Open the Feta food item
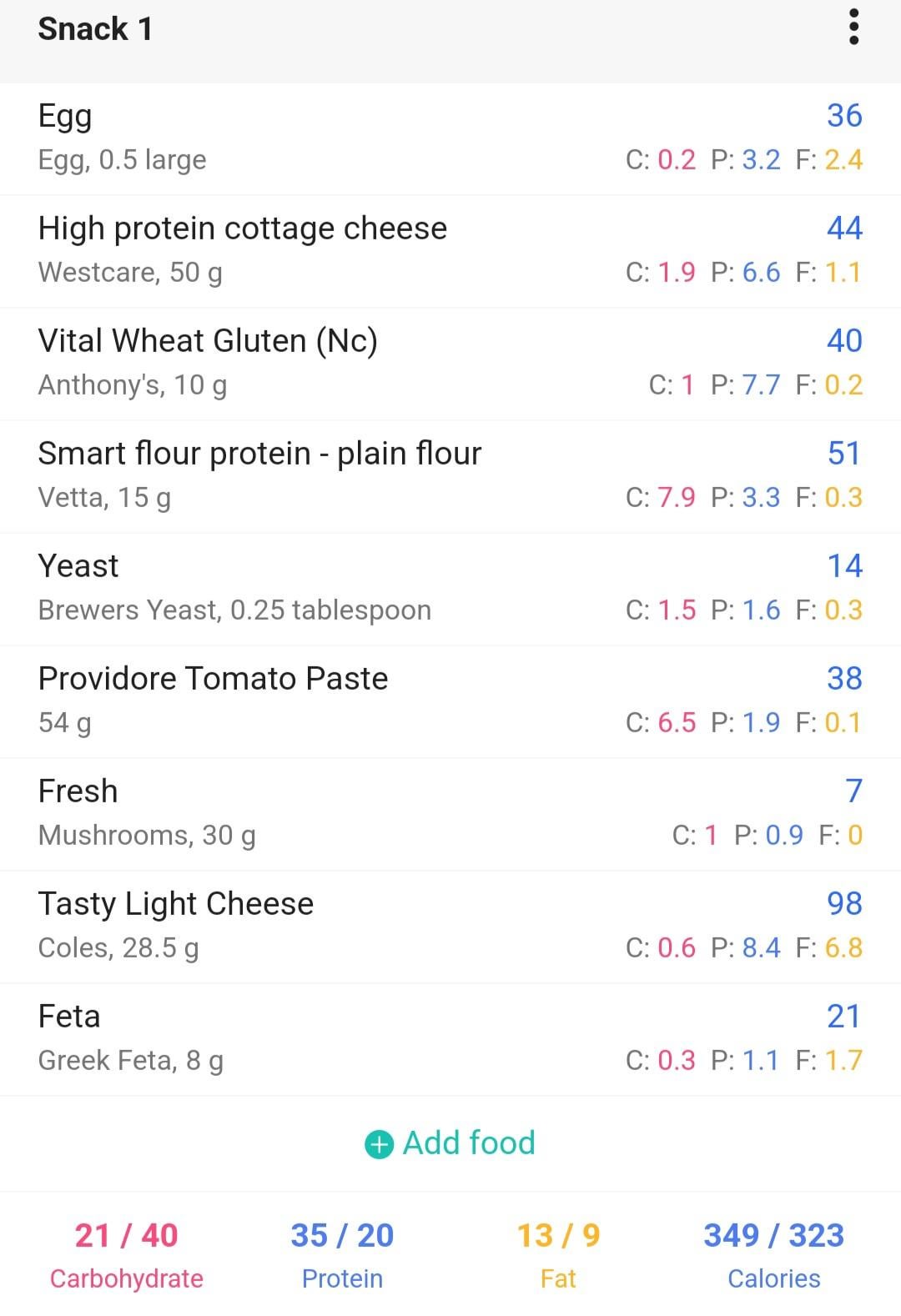The width and height of the screenshot is (901, 1316). pyautogui.click(x=450, y=1039)
